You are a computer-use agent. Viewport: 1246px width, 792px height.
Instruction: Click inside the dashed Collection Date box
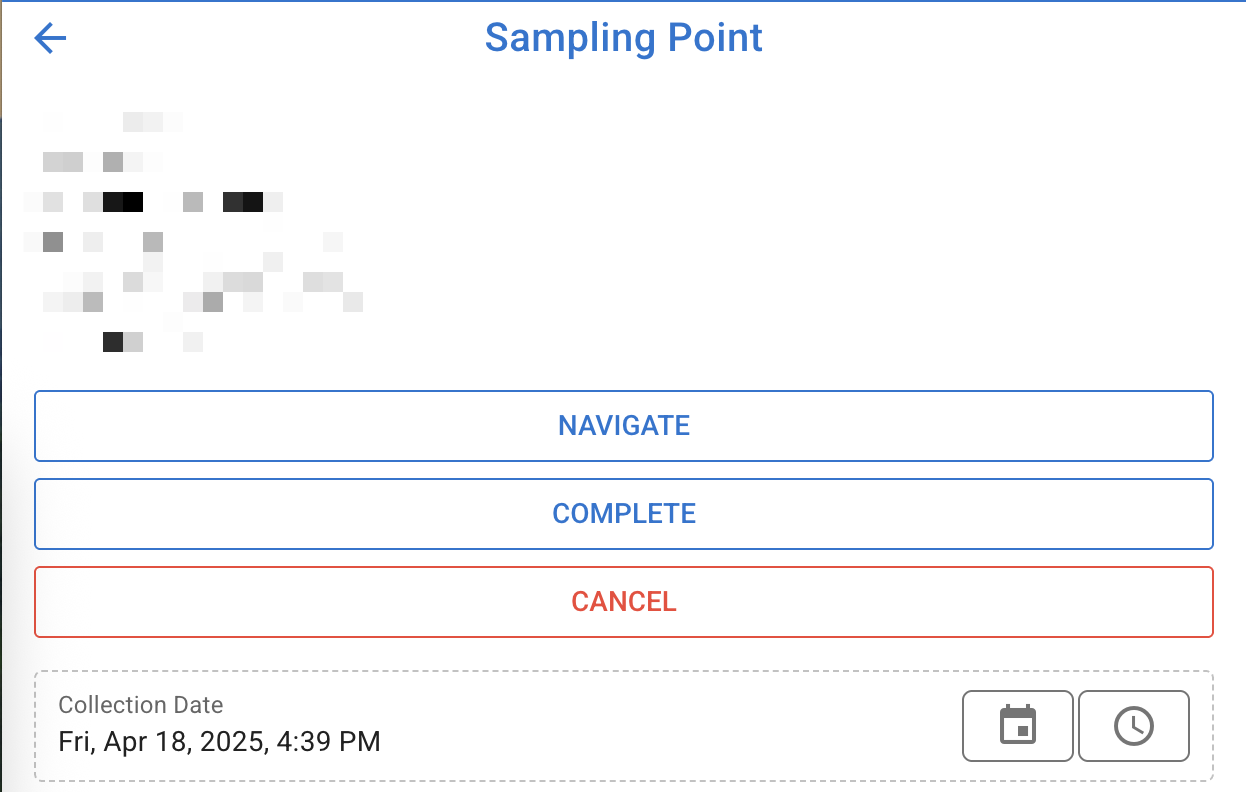click(624, 726)
